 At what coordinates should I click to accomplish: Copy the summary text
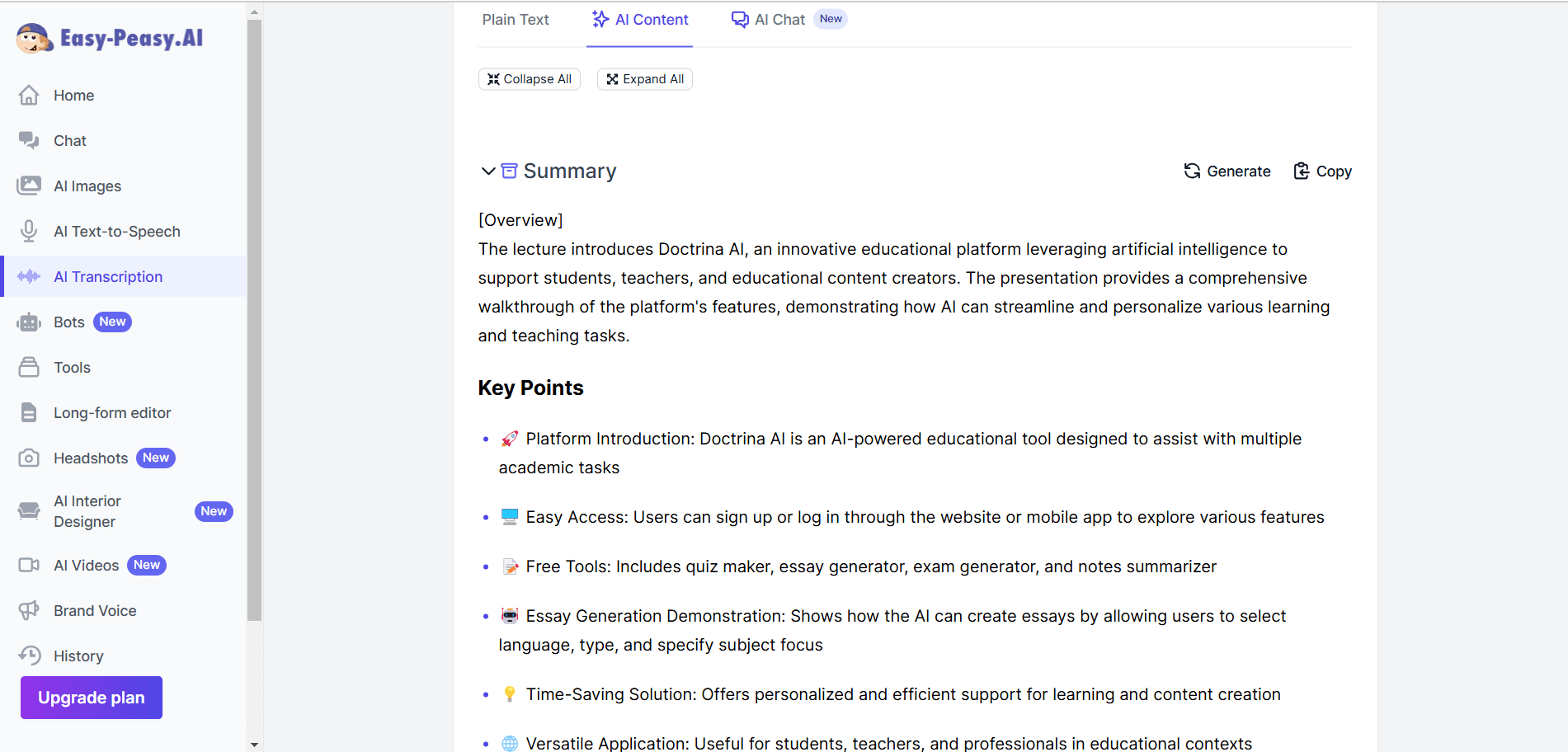tap(1322, 172)
